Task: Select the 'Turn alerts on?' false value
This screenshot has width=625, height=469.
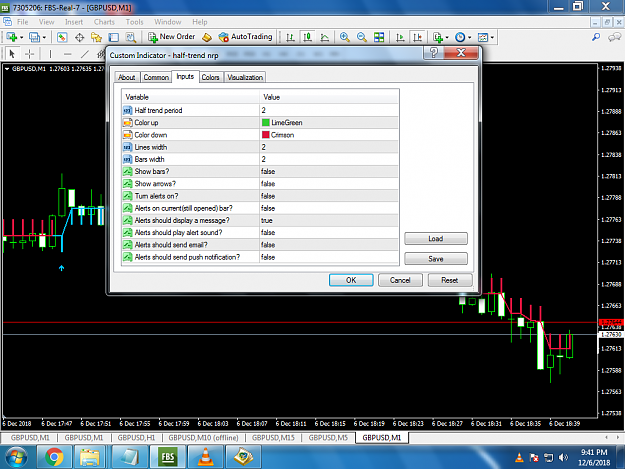Action: click(329, 196)
